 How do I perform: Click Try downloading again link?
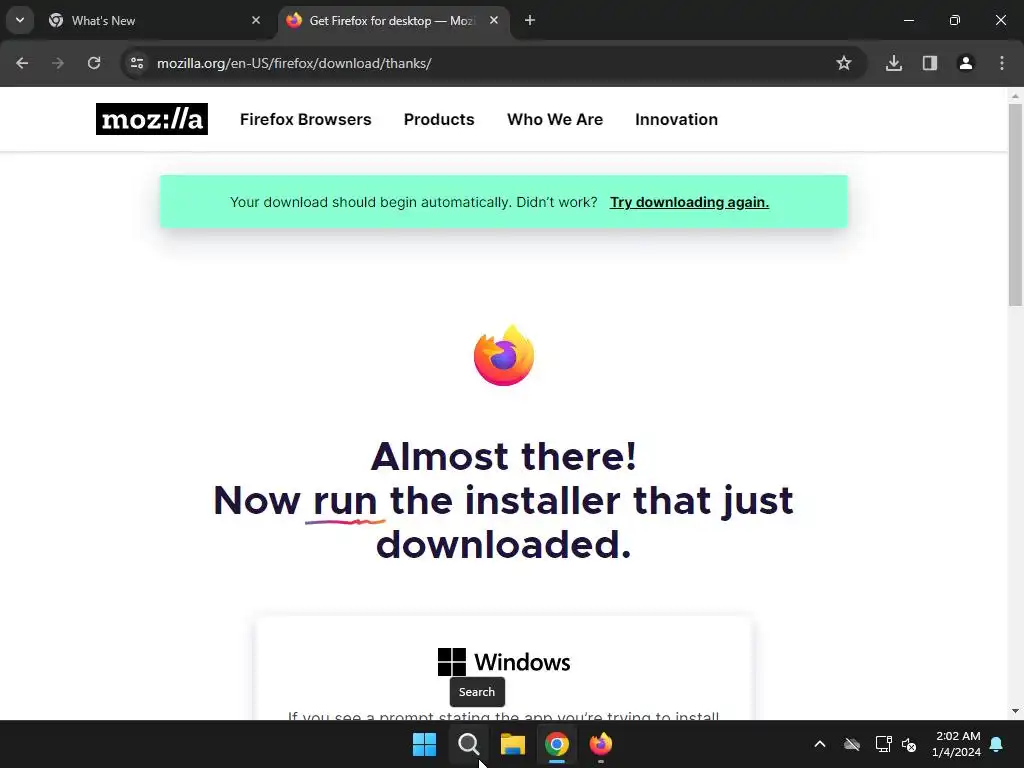pyautogui.click(x=689, y=202)
